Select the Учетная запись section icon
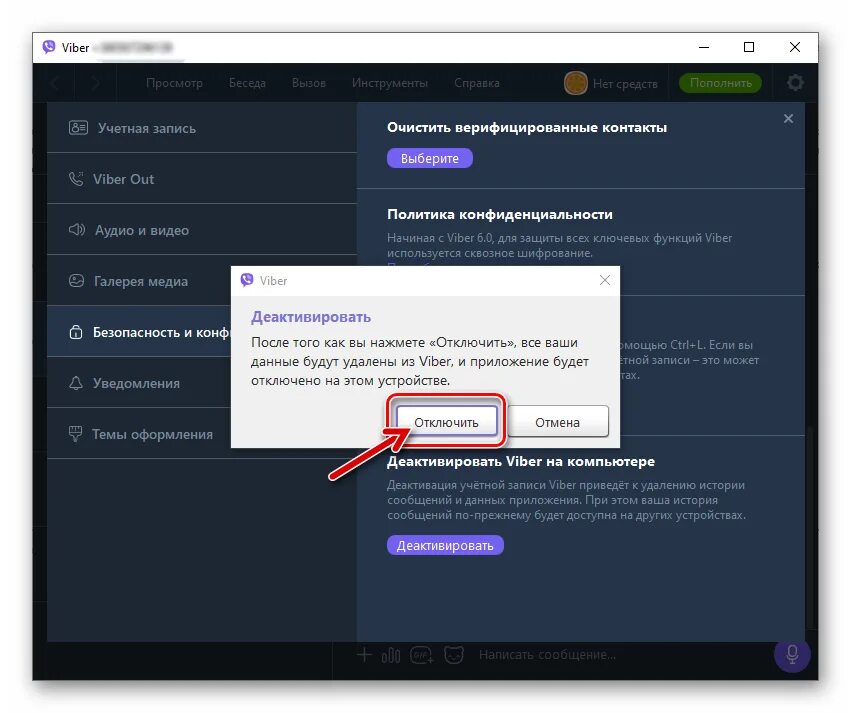 [x=76, y=128]
